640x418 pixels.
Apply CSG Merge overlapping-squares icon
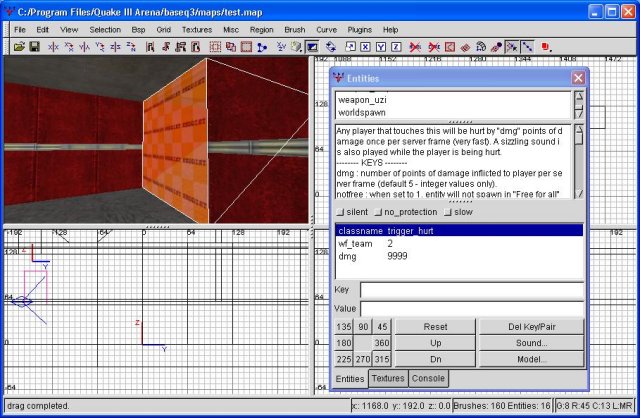tap(231, 47)
